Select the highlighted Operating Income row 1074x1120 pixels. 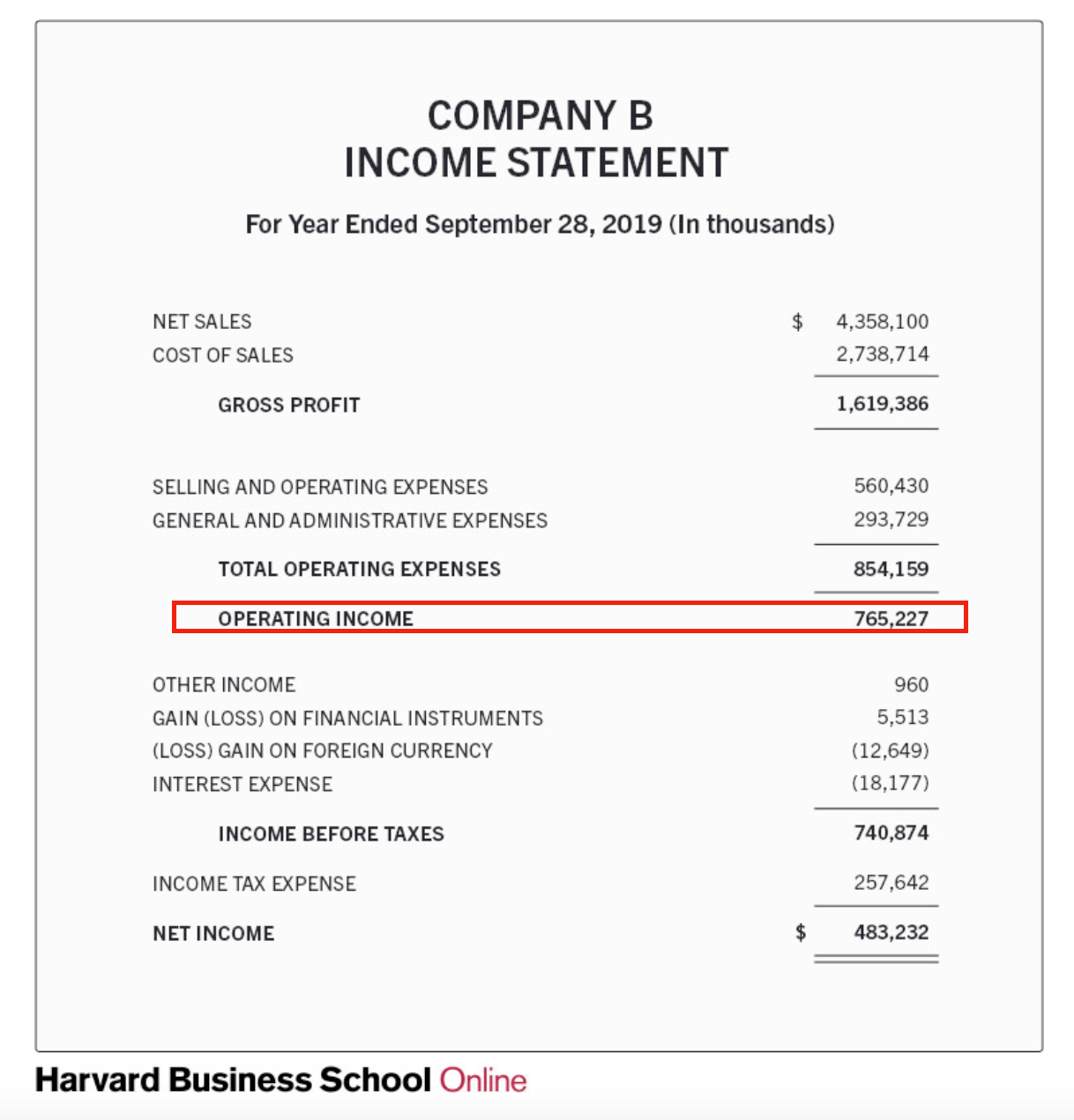[570, 617]
